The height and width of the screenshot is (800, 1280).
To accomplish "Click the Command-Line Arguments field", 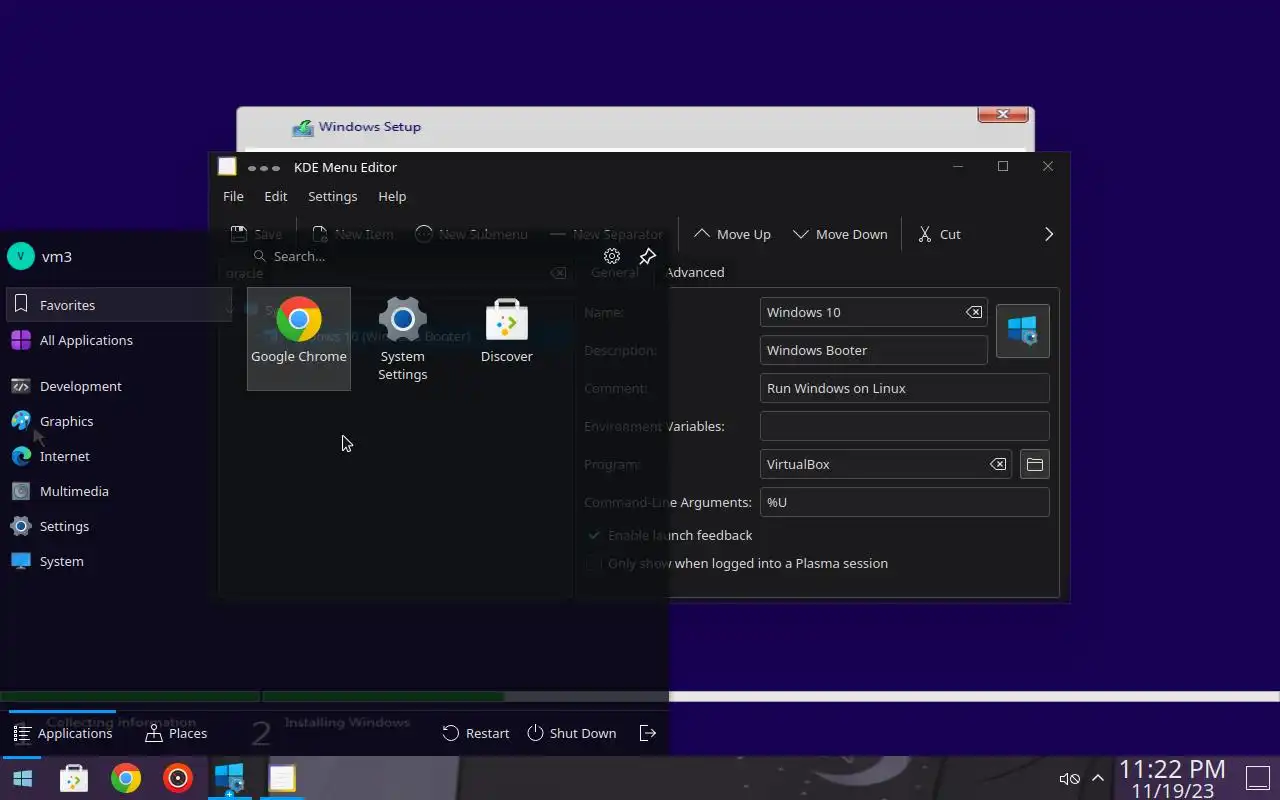I will [x=904, y=502].
